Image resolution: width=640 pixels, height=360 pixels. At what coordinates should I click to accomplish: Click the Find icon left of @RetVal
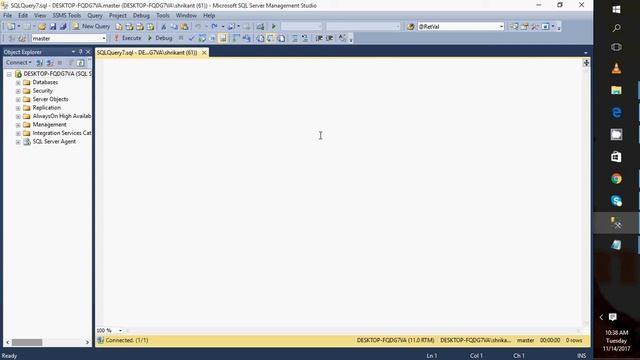[x=411, y=27]
